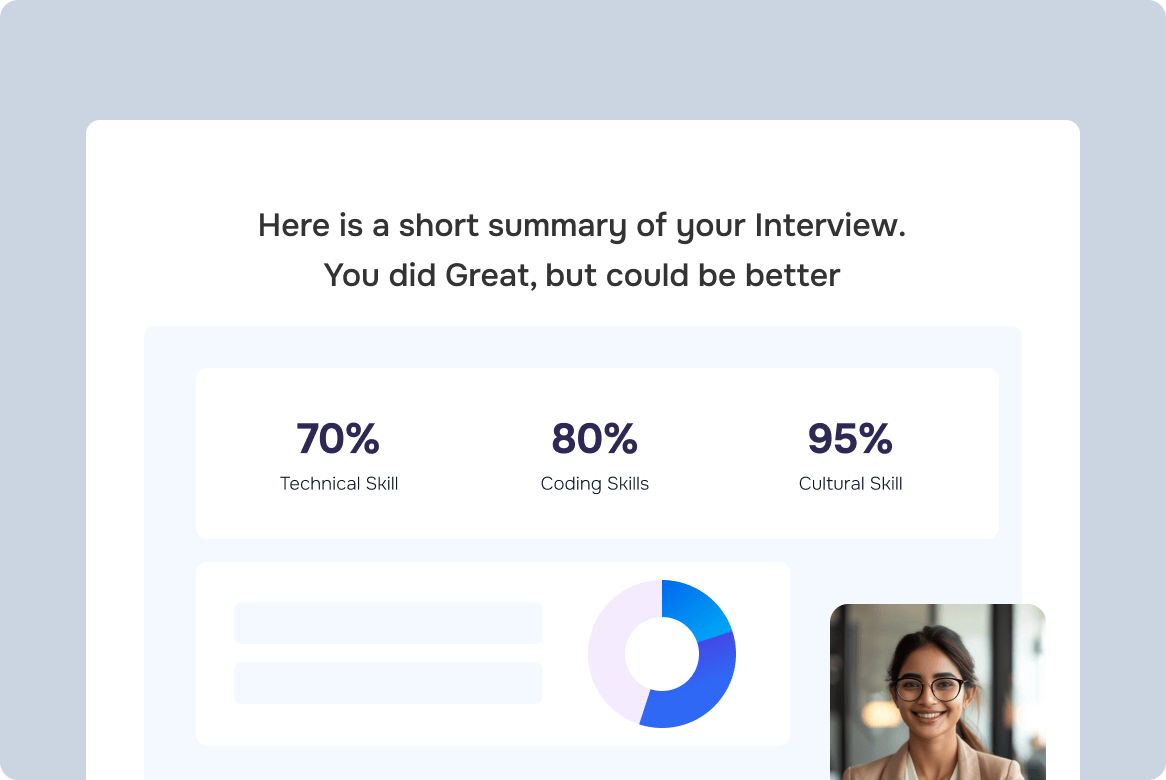Click the word Interview in the heading
This screenshot has width=1166, height=780.
click(829, 225)
